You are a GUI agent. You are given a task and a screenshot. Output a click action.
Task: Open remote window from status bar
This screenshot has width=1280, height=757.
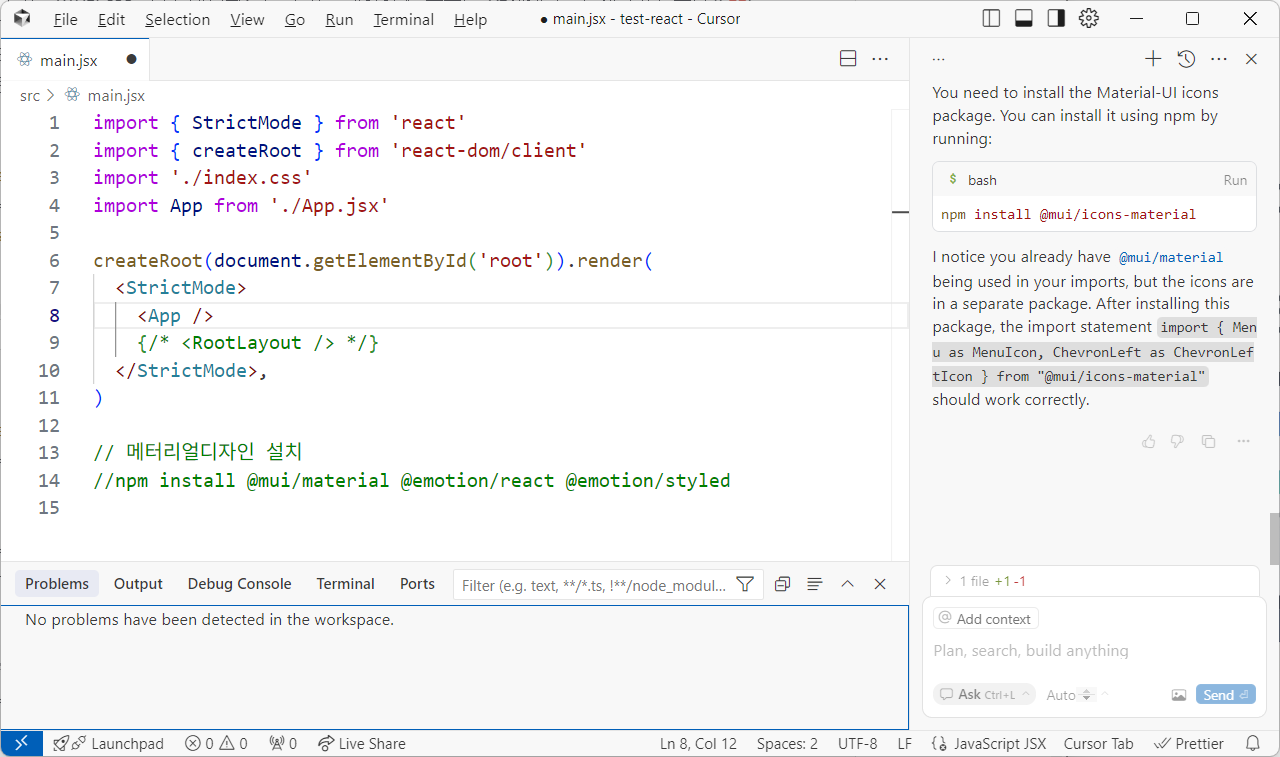[22, 743]
